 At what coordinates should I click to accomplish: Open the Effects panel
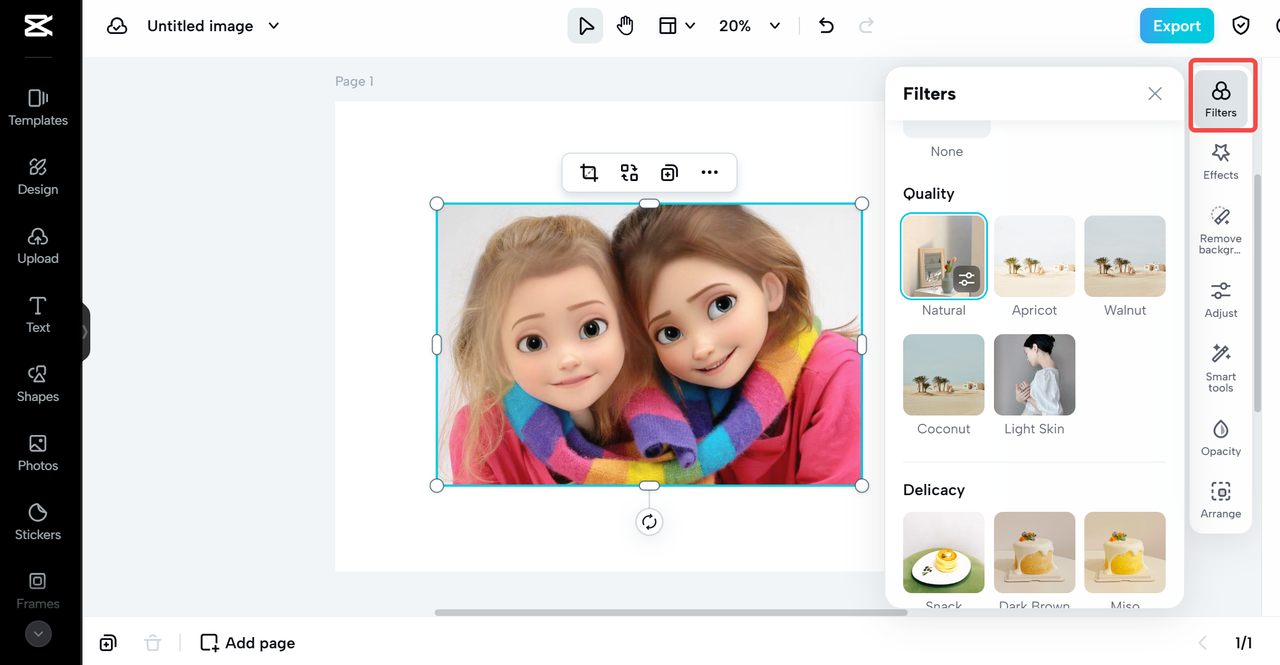[1220, 161]
